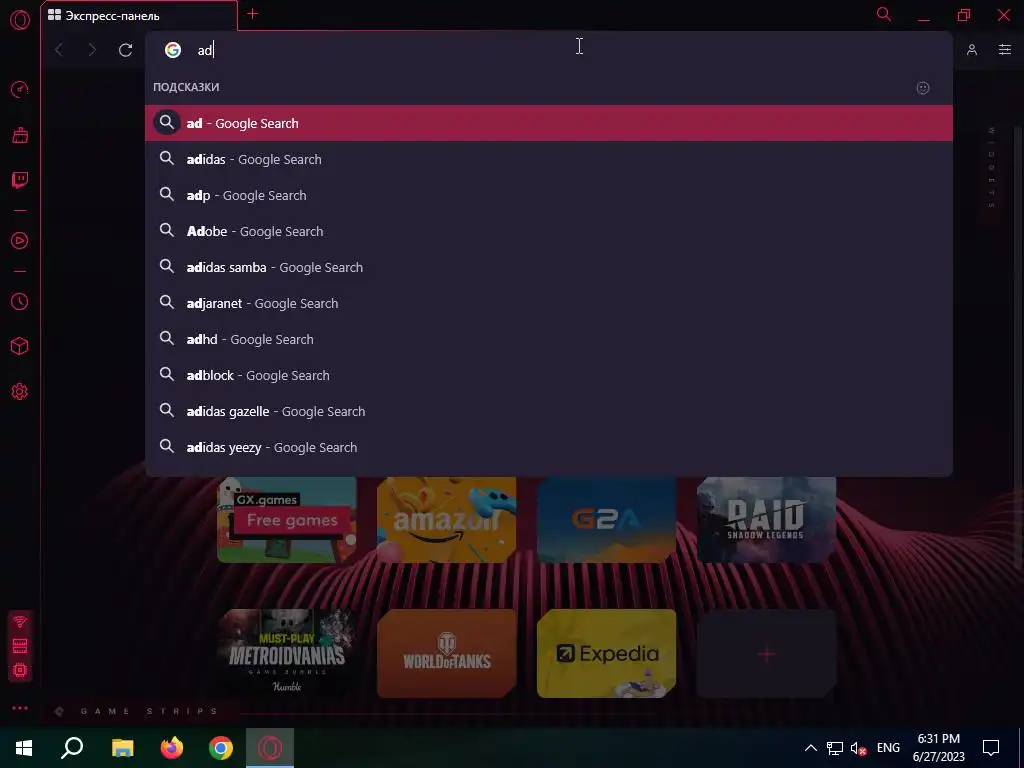Open sidebar three-dots more options
Image resolution: width=1024 pixels, height=768 pixels.
click(20, 708)
